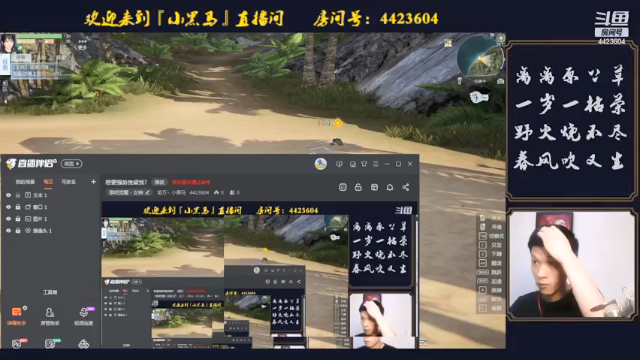Toggle the lock on 摄像头 1 layer

pos(18,231)
